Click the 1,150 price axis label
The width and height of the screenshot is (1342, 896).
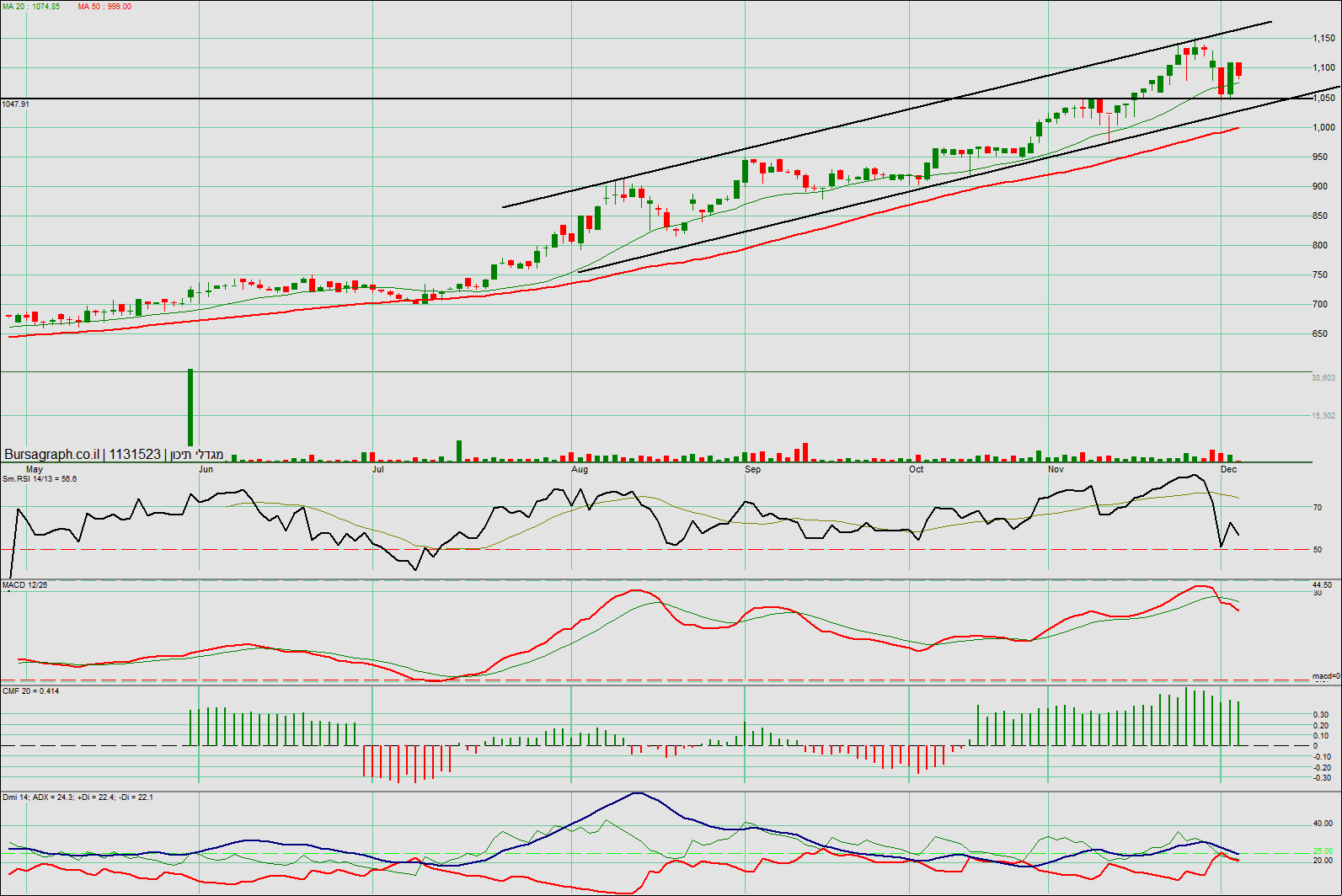[1323, 39]
